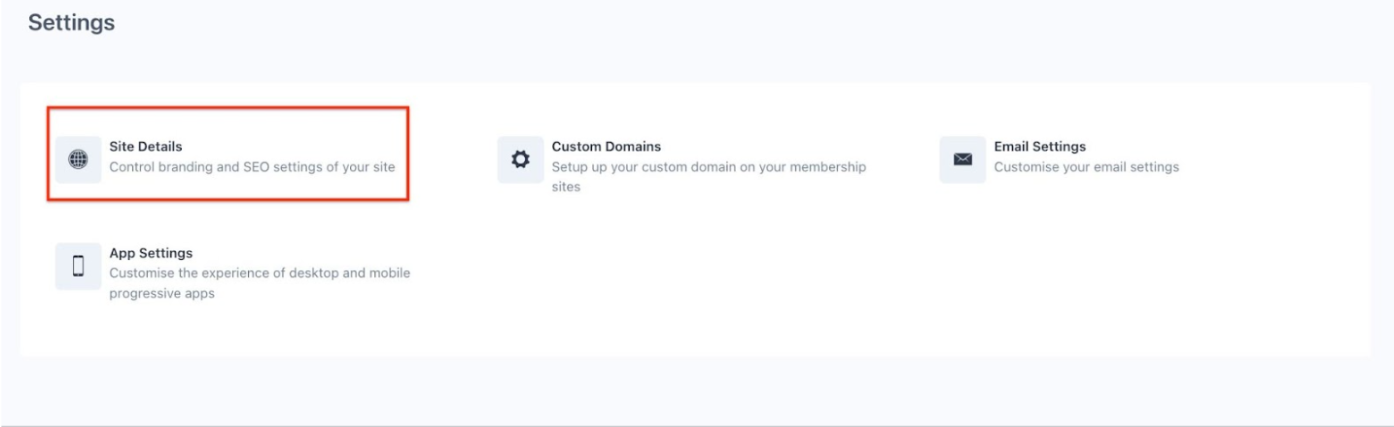
Task: Click 'progressive apps' text under App Settings
Action: click(x=161, y=293)
